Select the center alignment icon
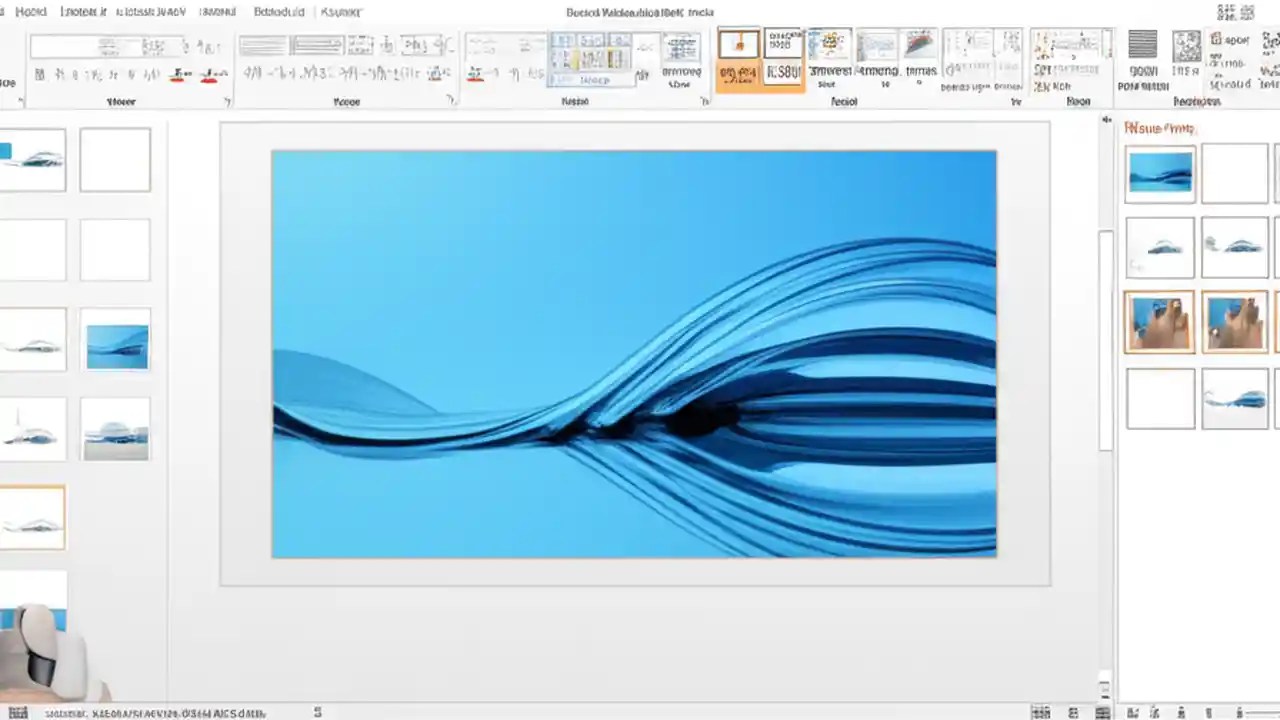 click(x=305, y=74)
